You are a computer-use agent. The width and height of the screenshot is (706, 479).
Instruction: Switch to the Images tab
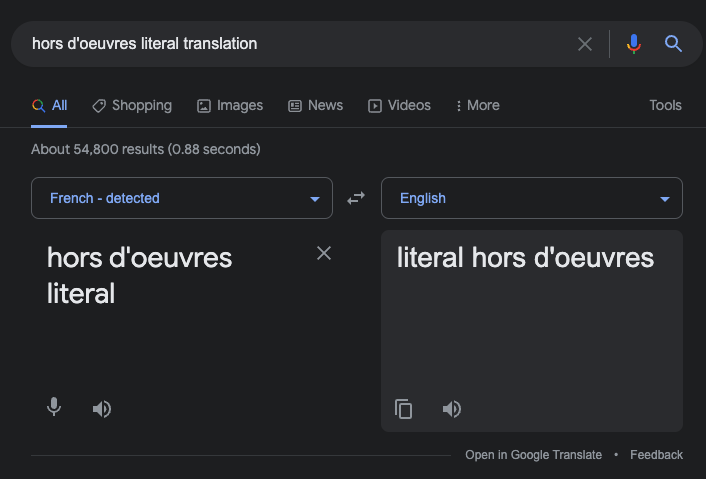[x=230, y=106]
